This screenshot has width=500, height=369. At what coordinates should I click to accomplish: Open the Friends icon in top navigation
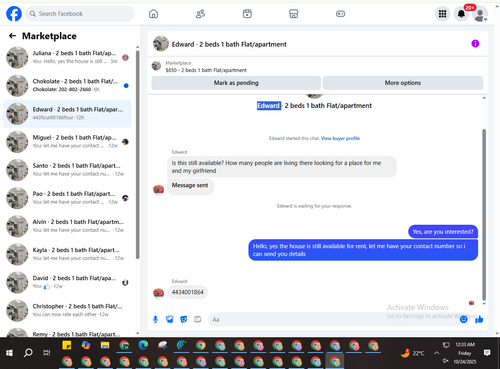(x=200, y=14)
